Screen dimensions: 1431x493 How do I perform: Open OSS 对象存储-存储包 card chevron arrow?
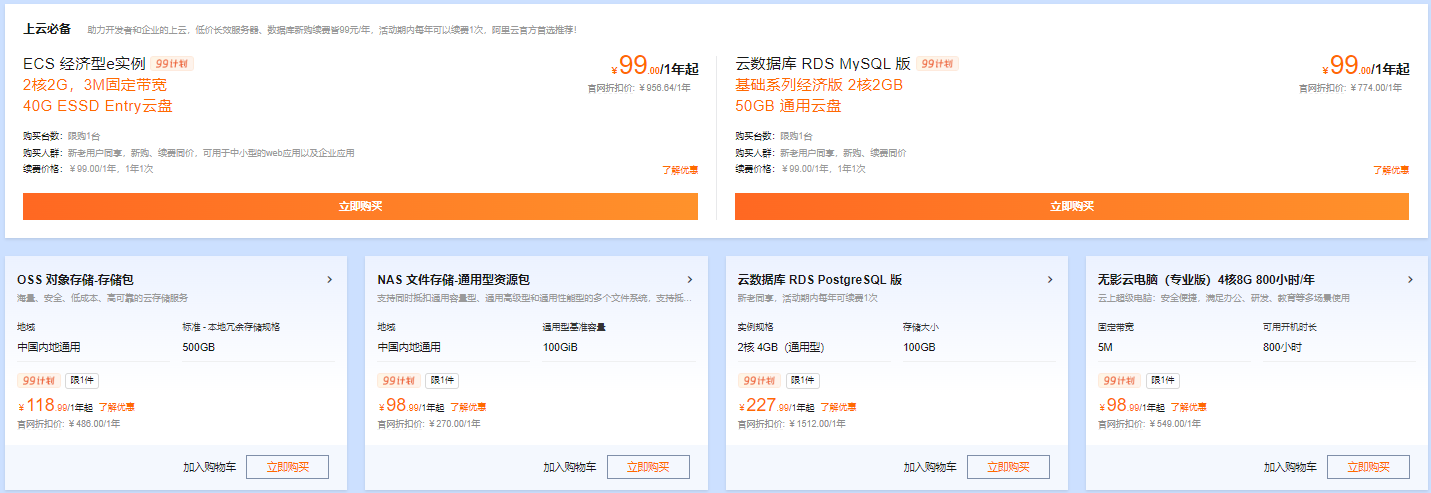coord(329,280)
